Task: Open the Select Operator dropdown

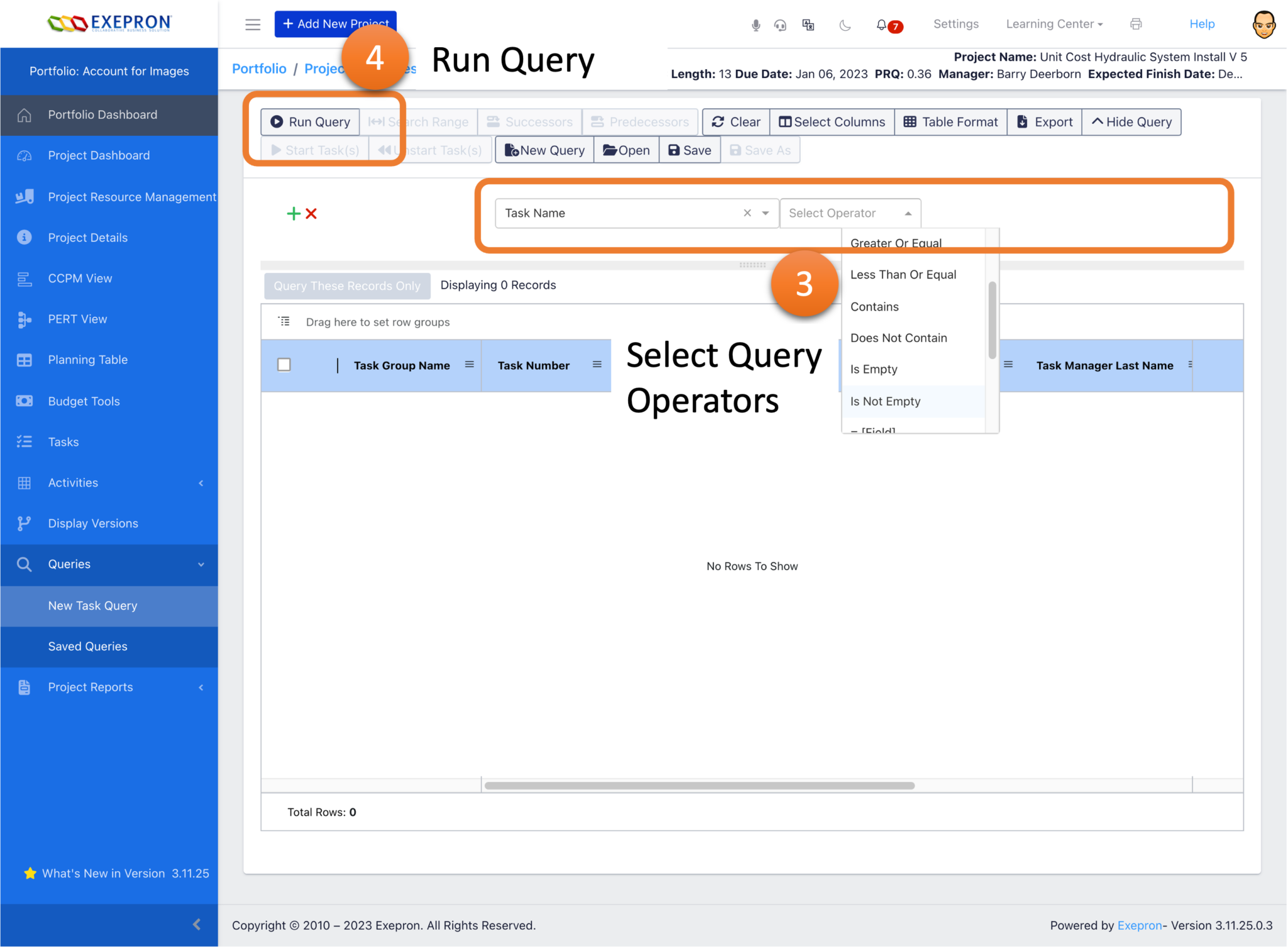Action: point(850,213)
